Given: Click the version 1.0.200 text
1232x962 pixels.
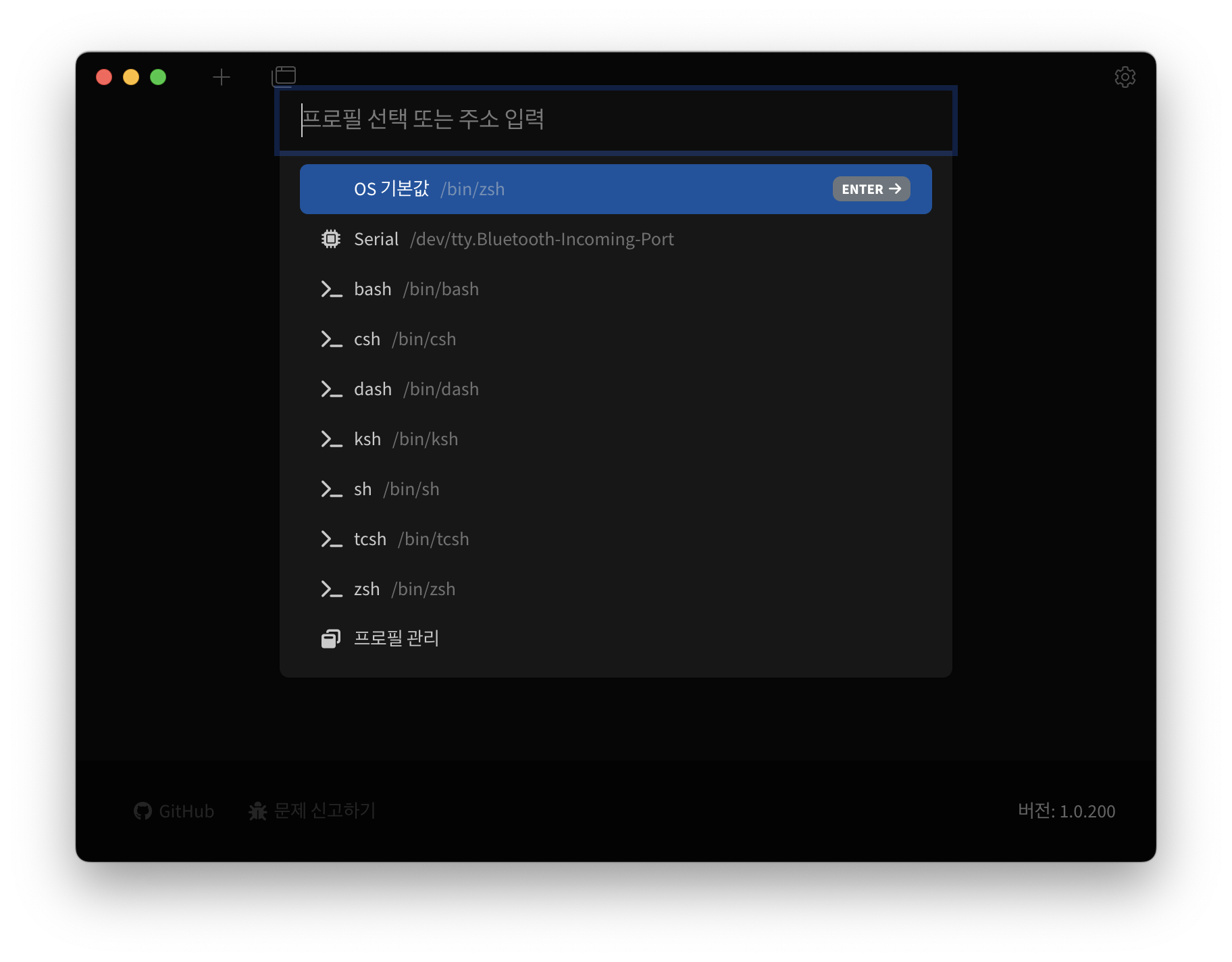Looking at the screenshot, I should coord(1067,811).
